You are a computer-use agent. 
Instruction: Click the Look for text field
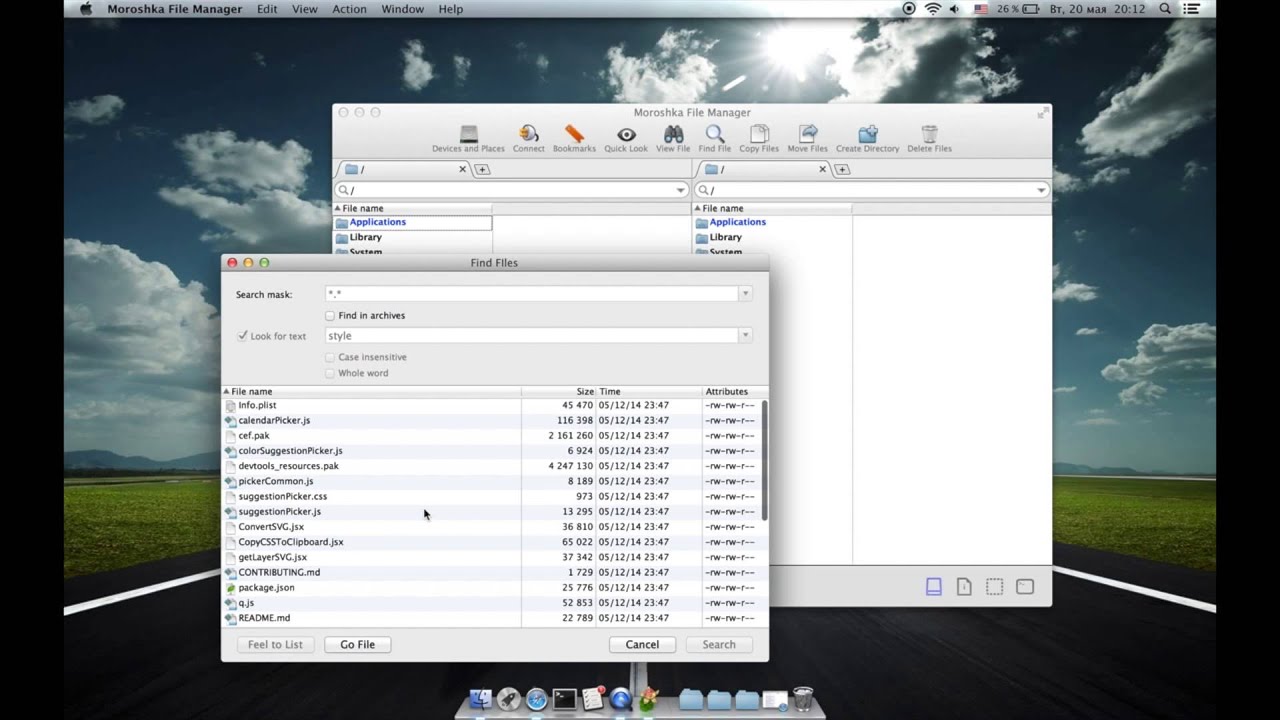pos(531,336)
